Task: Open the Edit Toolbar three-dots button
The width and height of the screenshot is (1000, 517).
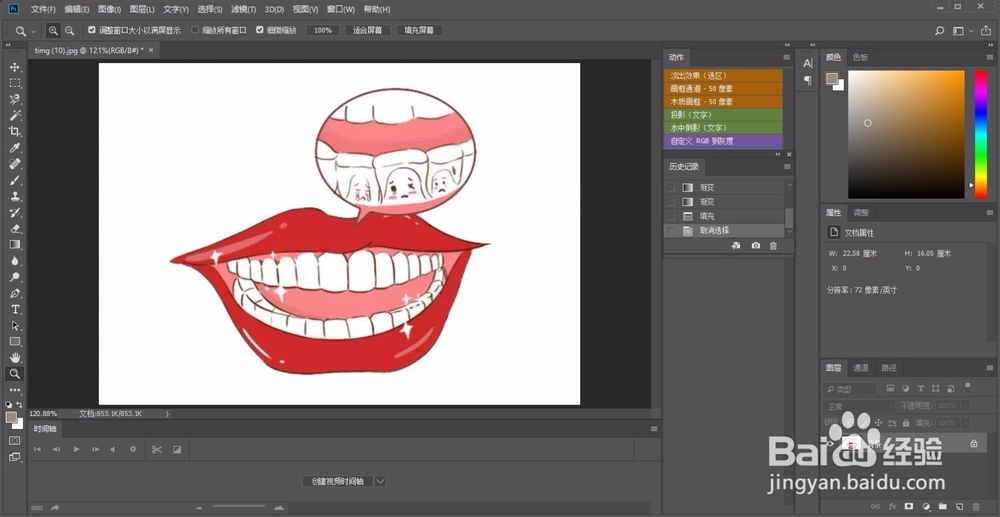Action: click(15, 390)
